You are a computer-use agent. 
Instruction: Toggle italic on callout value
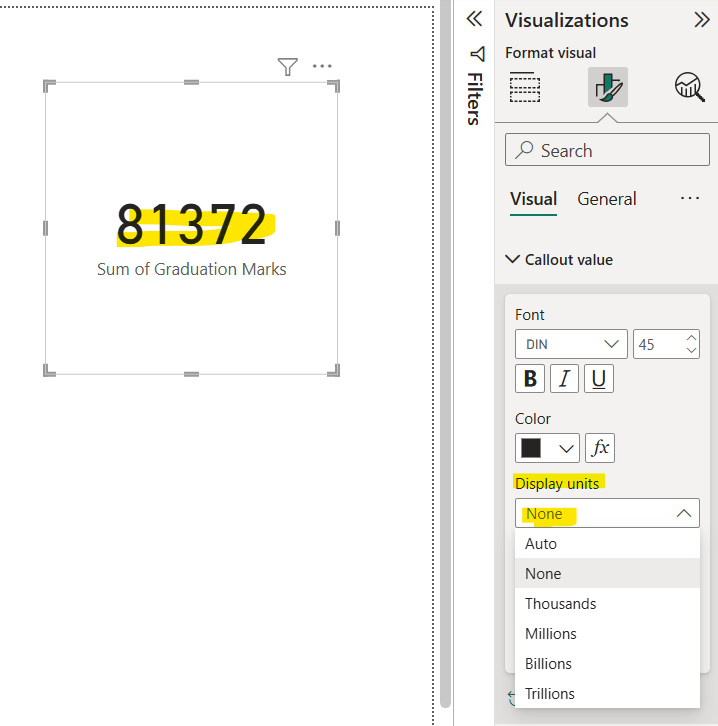click(x=564, y=379)
